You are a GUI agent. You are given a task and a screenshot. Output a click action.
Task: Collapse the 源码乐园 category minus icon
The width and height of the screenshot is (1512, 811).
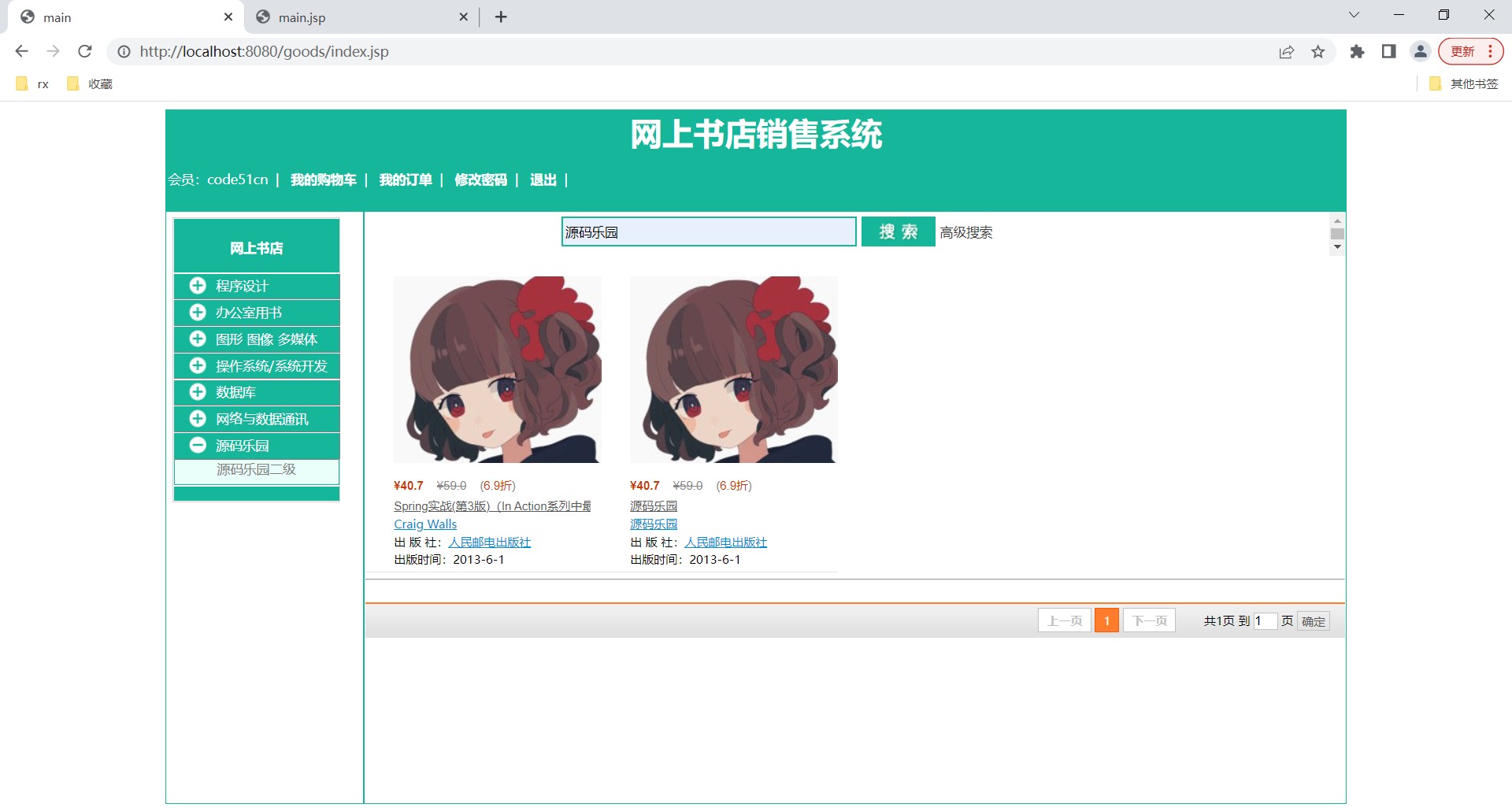click(198, 446)
